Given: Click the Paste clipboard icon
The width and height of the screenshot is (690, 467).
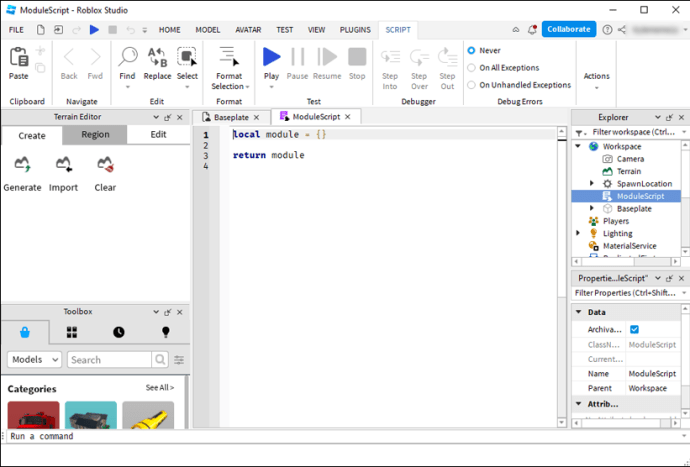Looking at the screenshot, I should pos(18,59).
